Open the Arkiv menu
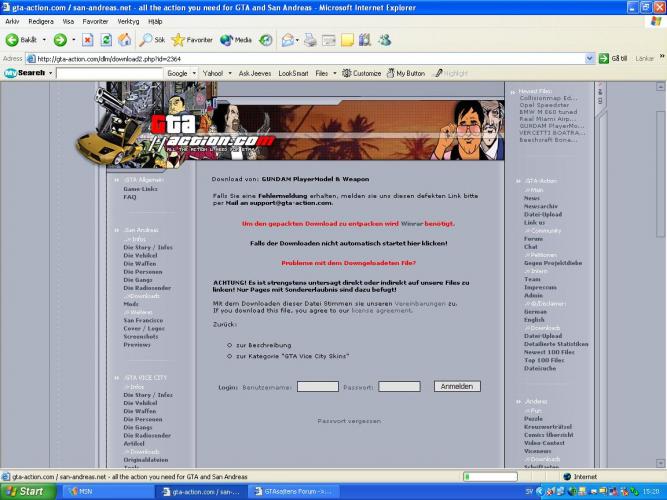This screenshot has height=500, width=667. 12,21
